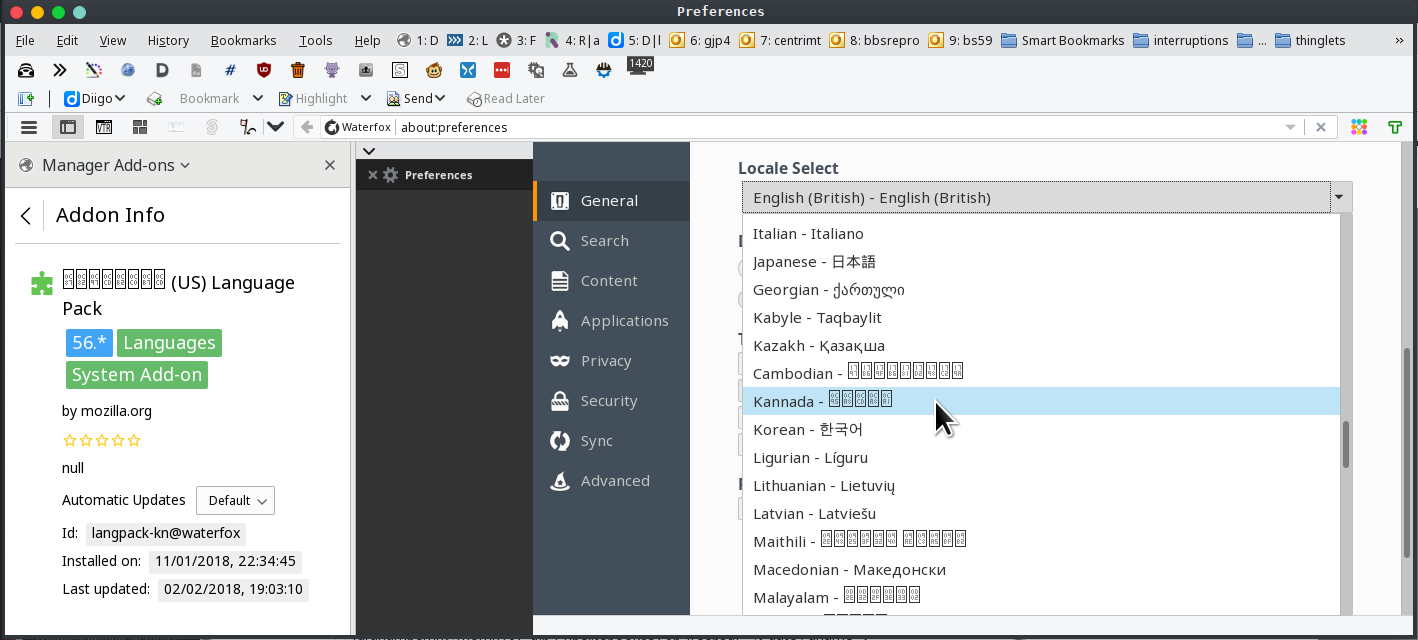Click the lab flask toolbar icon
Screen dimensions: 1418x640
pos(570,70)
